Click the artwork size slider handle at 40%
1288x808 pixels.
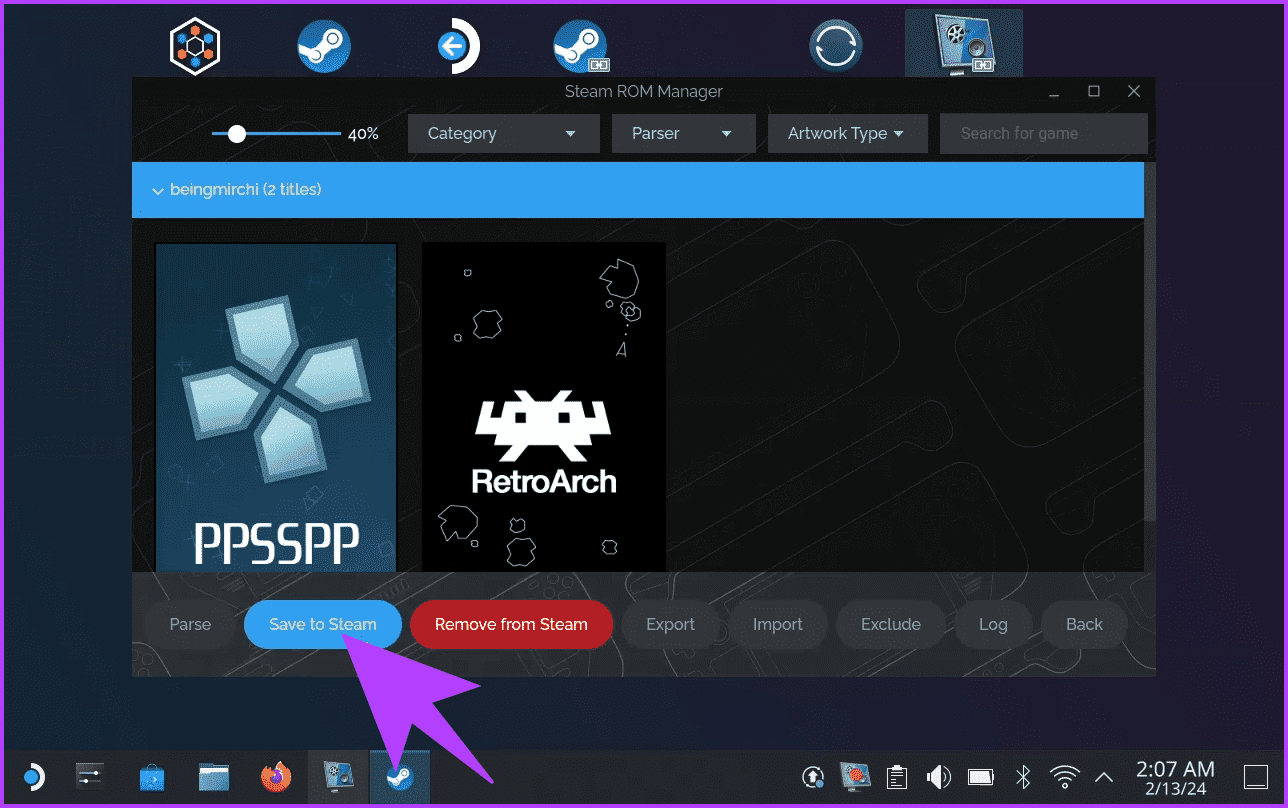237,133
